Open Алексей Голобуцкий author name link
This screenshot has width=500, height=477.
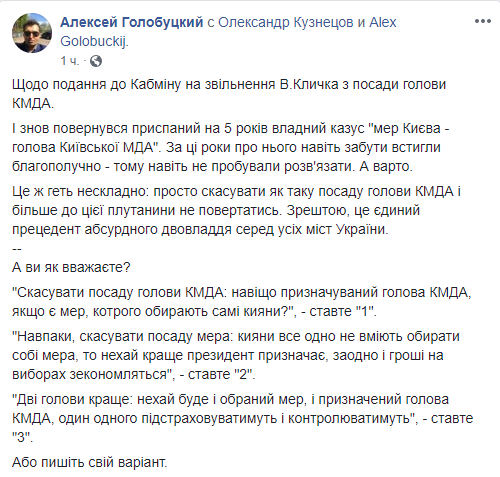pyautogui.click(x=132, y=22)
